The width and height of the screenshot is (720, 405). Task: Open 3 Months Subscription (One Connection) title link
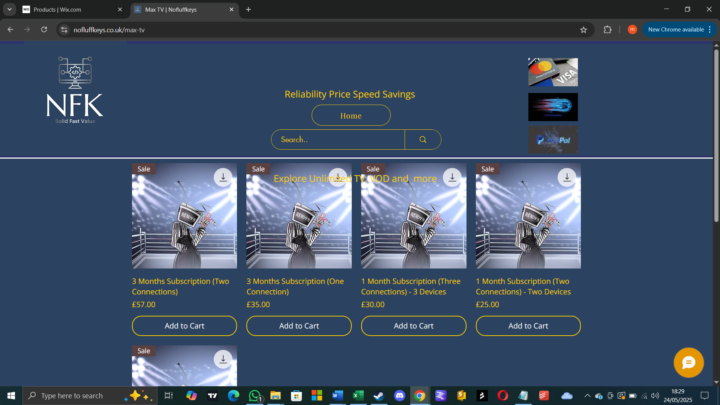pyautogui.click(x=295, y=287)
